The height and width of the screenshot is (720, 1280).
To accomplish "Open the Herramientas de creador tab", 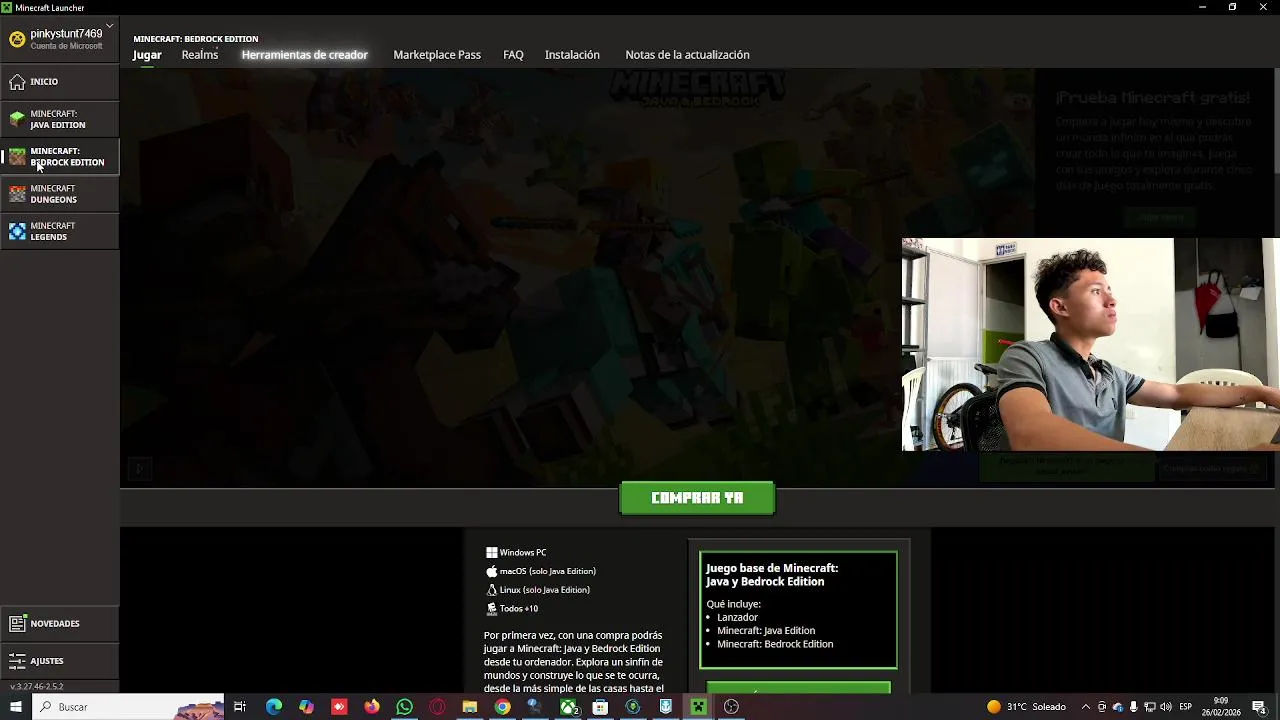I will (305, 55).
